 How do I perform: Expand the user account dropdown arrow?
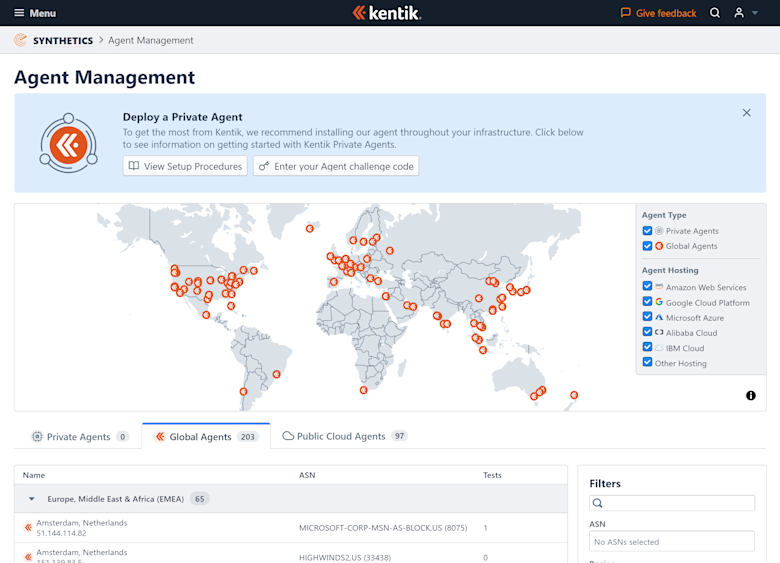(x=755, y=13)
